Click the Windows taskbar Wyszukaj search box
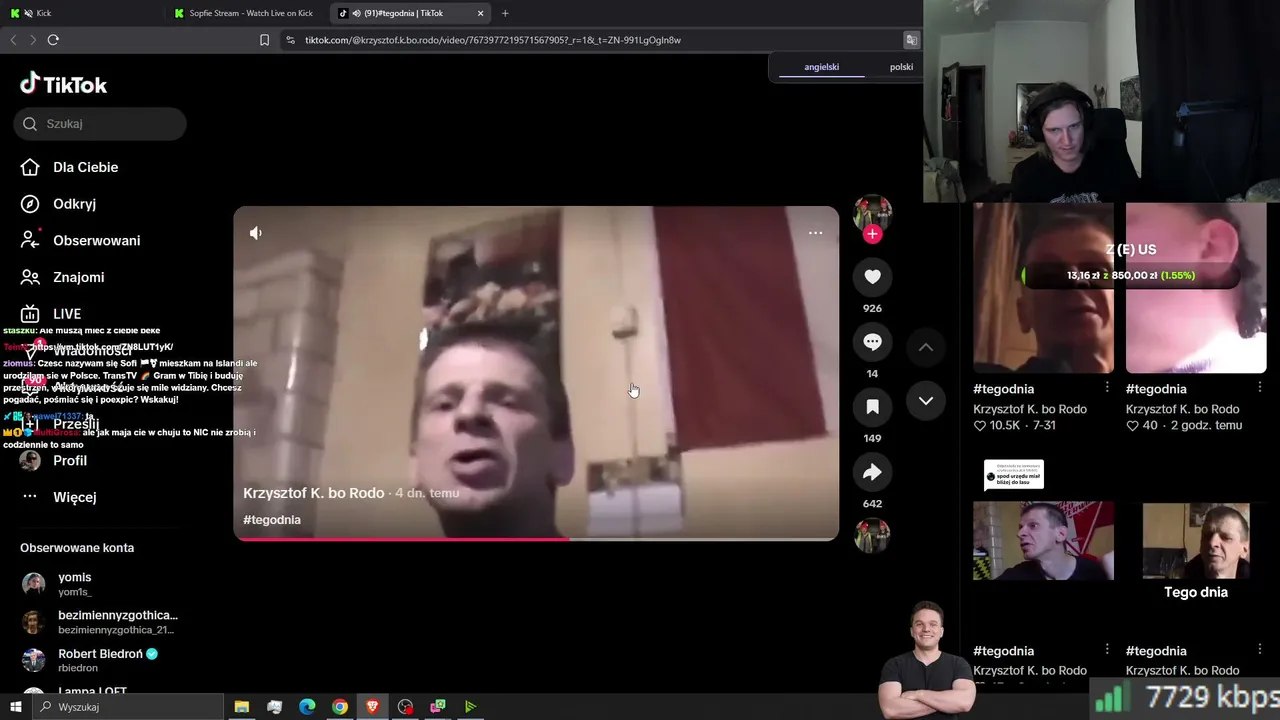 (128, 707)
